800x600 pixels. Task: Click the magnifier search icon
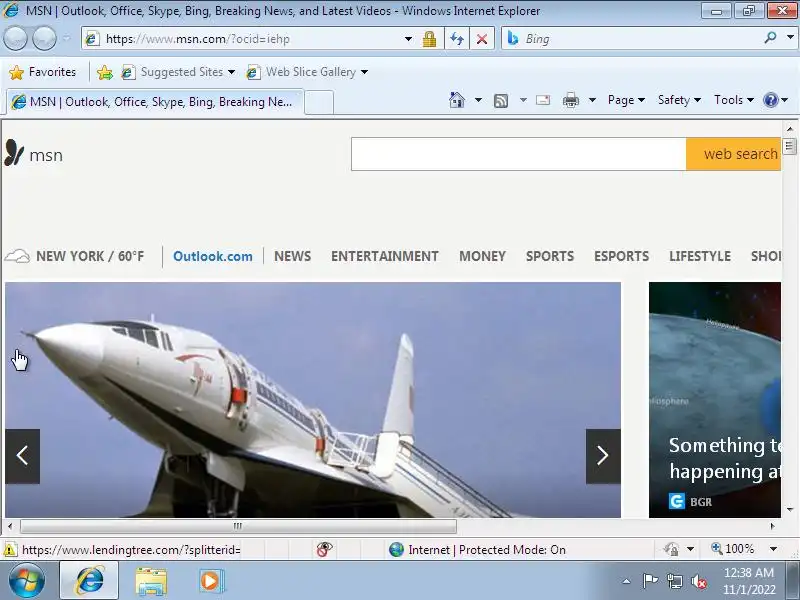click(x=770, y=38)
